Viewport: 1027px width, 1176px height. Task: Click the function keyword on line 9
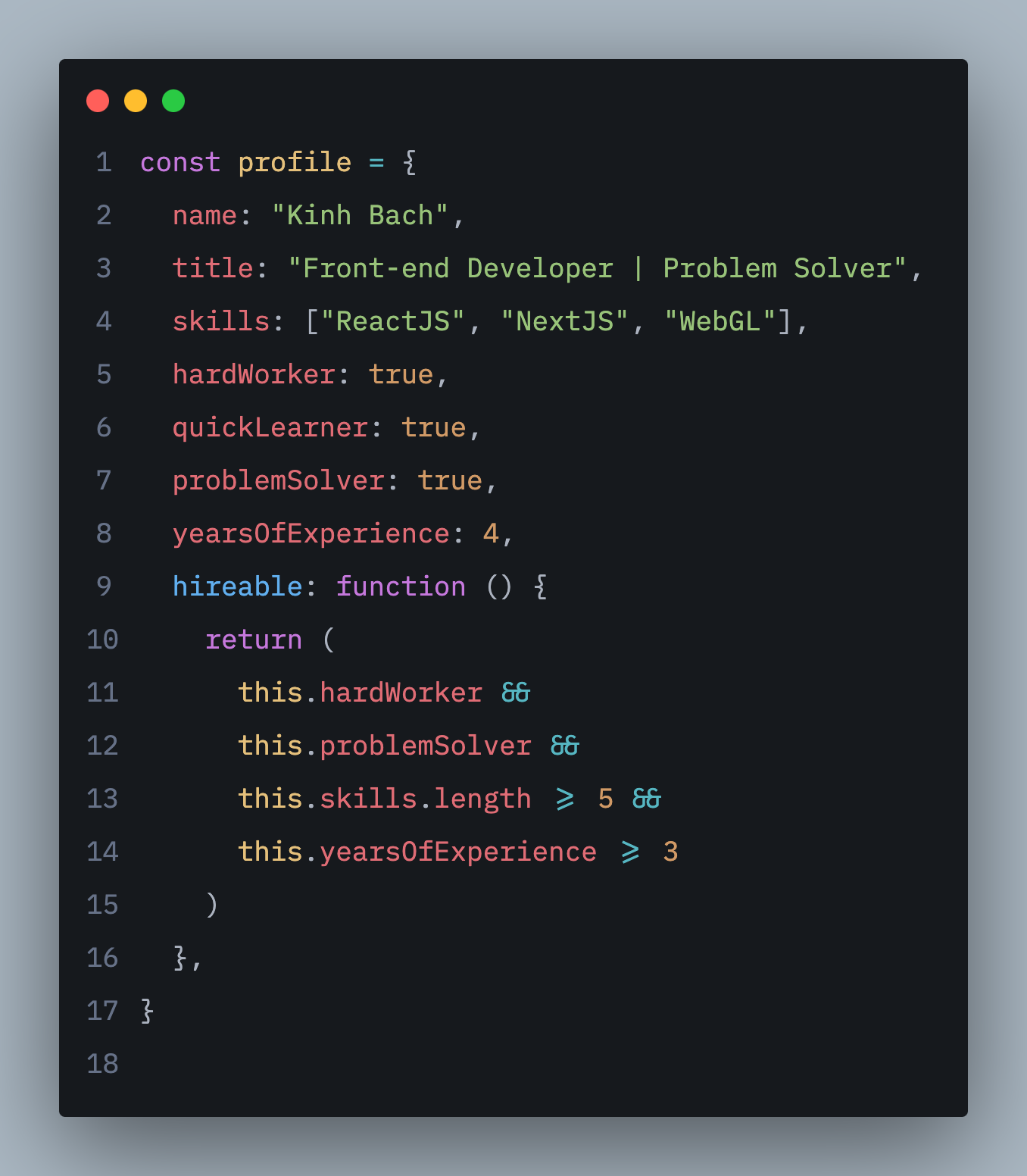401,586
